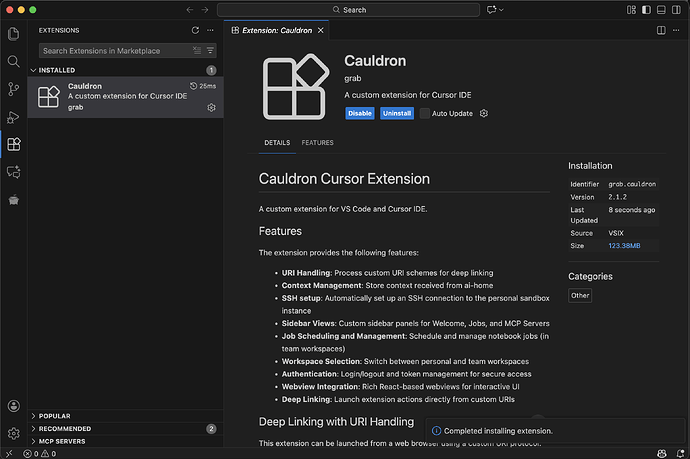Toggle the bottom panel

661,10
